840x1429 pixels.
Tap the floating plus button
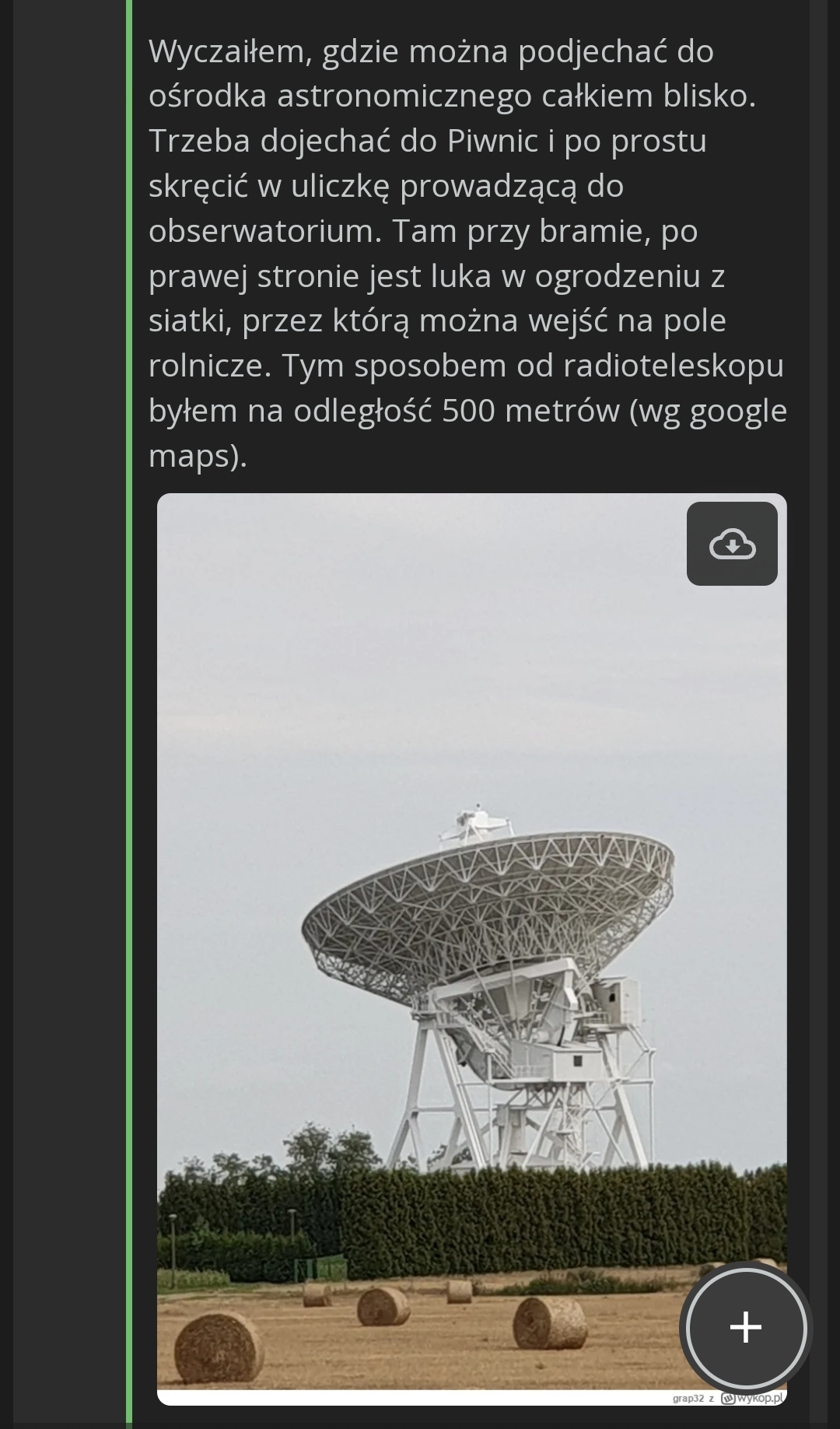[x=746, y=1327]
